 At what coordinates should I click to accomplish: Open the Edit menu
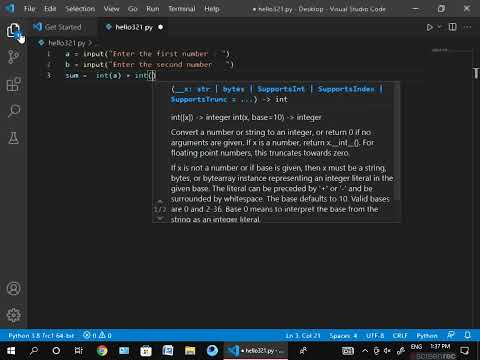point(50,9)
